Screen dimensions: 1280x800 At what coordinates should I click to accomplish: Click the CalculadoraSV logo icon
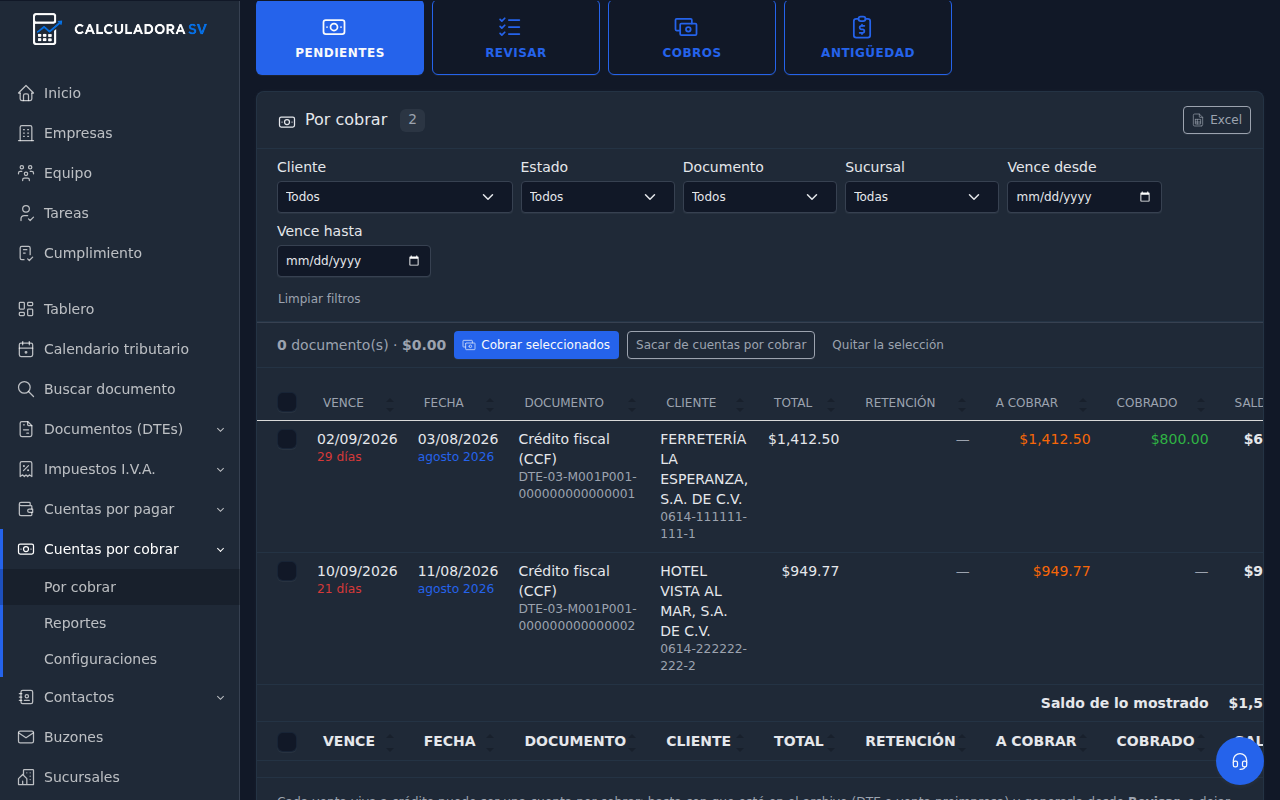[46, 29]
